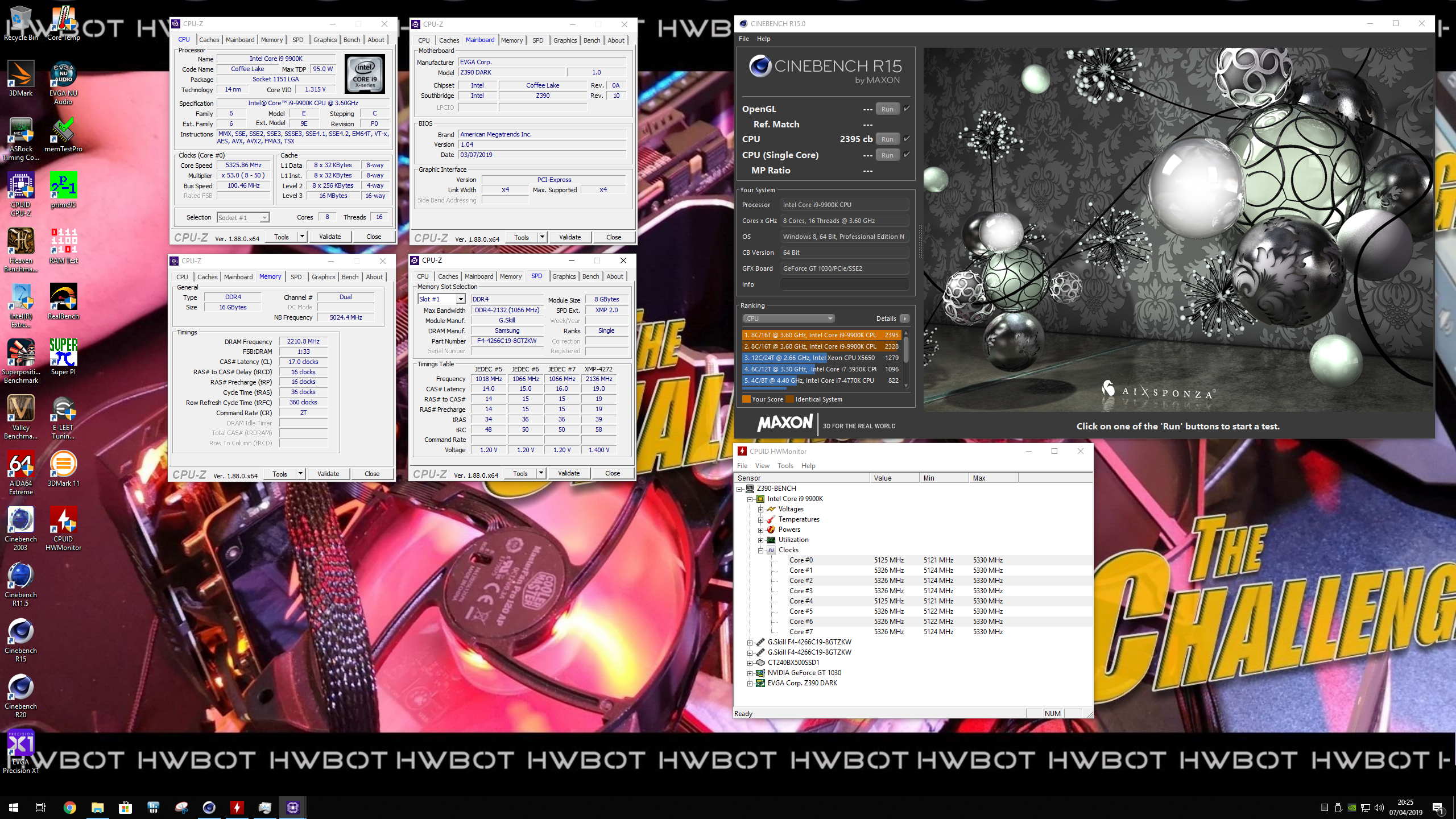Open Heaven Benchmark desktop icon

click(21, 250)
